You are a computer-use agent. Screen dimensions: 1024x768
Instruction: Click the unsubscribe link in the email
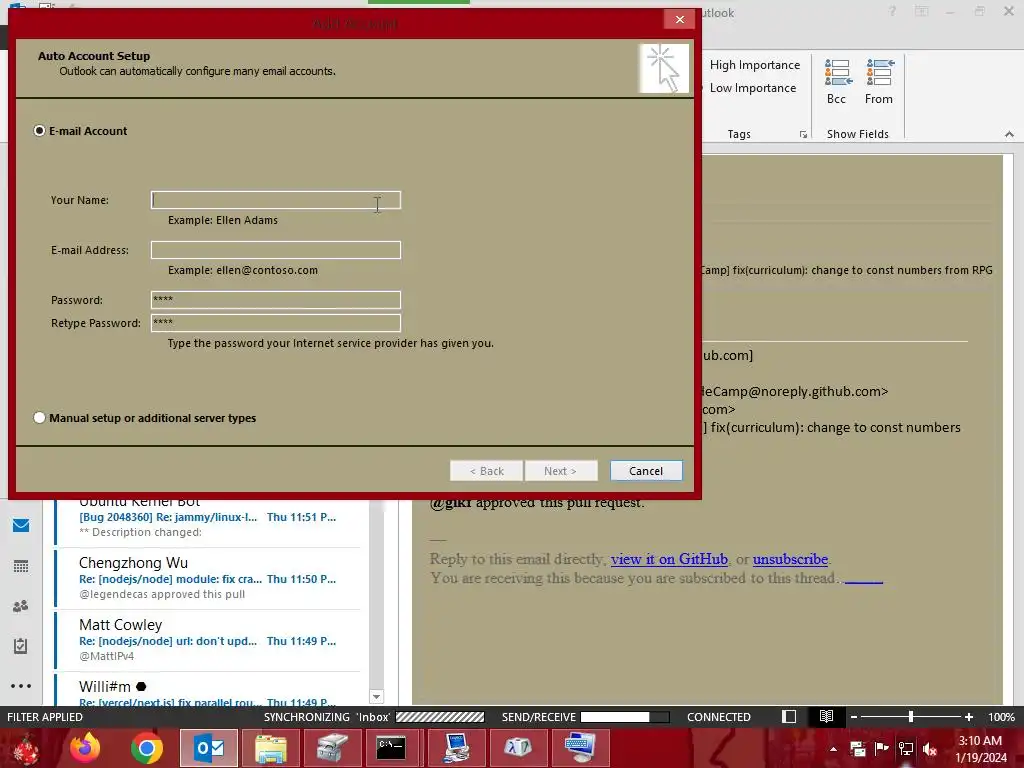[790, 559]
